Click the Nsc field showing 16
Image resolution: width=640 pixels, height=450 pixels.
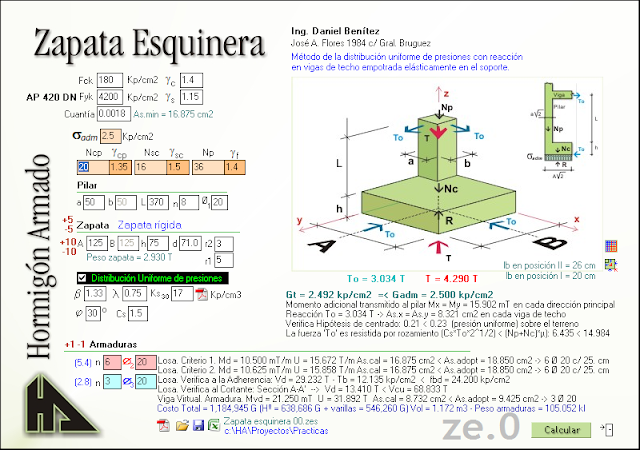point(150,167)
